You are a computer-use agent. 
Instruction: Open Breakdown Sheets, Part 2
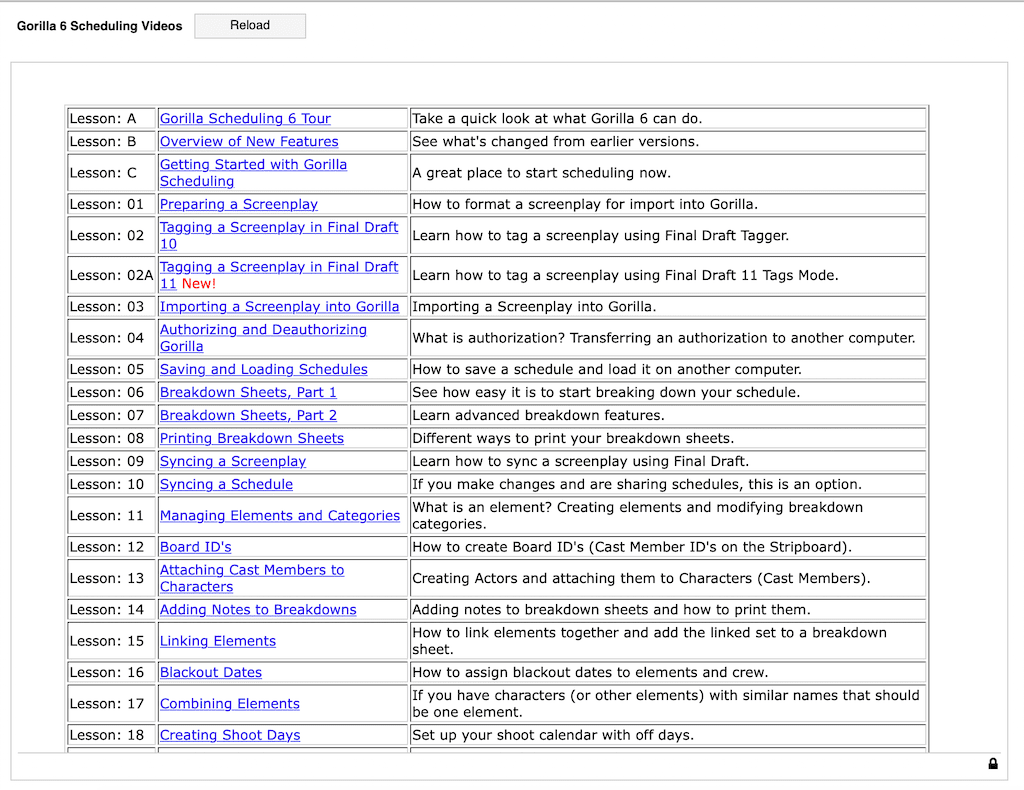point(248,415)
